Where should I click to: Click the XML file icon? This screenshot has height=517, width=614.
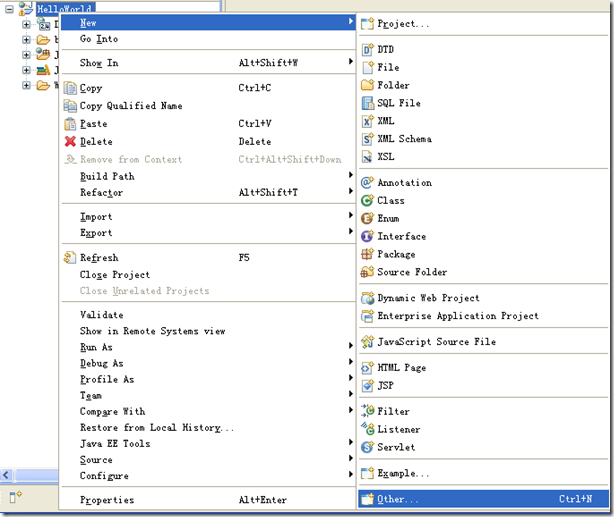pyautogui.click(x=367, y=121)
